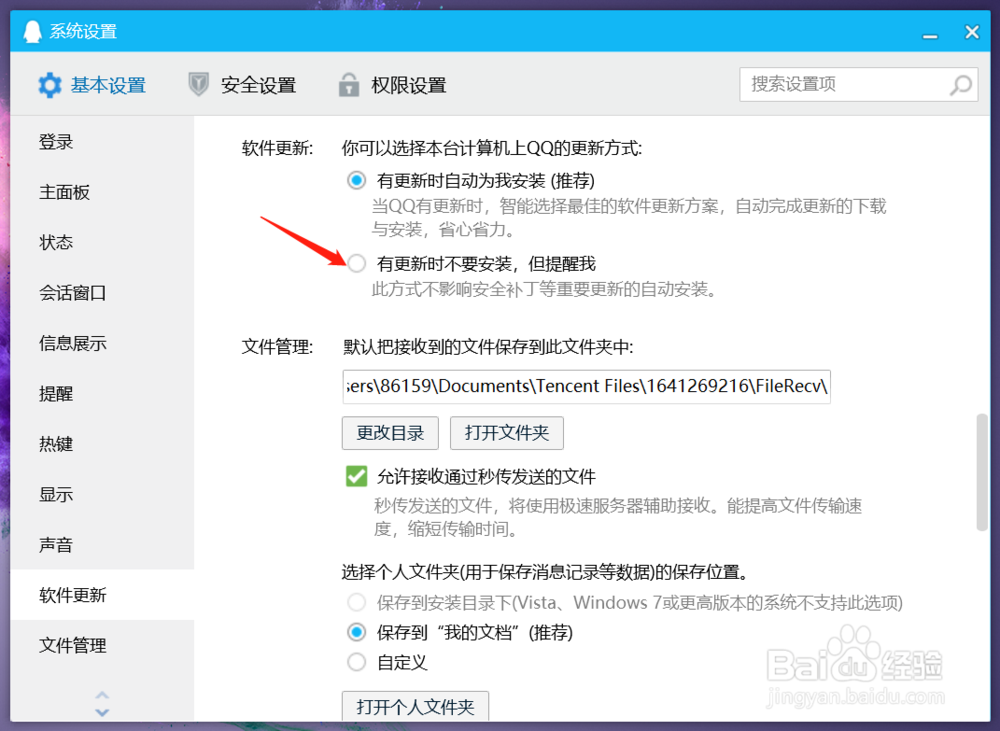The image size is (1000, 731).
Task: Open the 会话窗口 sidebar section
Action: pyautogui.click(x=102, y=293)
